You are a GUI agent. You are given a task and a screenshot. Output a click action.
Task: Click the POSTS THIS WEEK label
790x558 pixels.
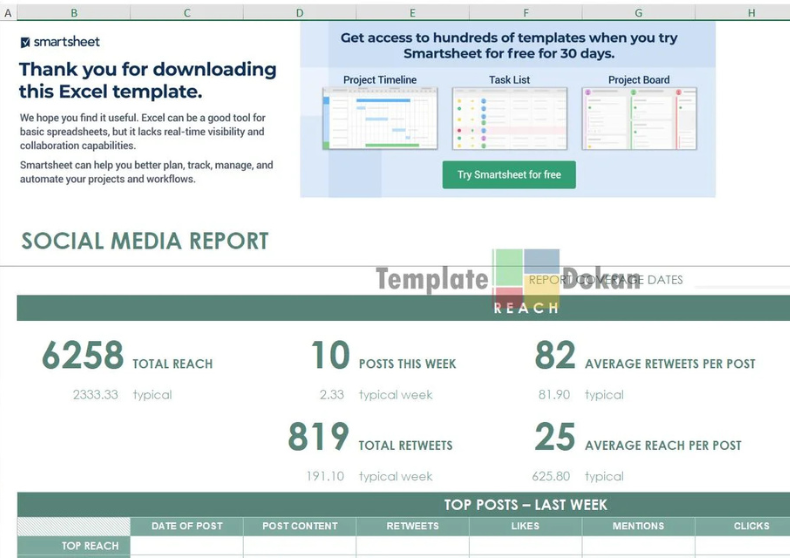click(x=408, y=364)
